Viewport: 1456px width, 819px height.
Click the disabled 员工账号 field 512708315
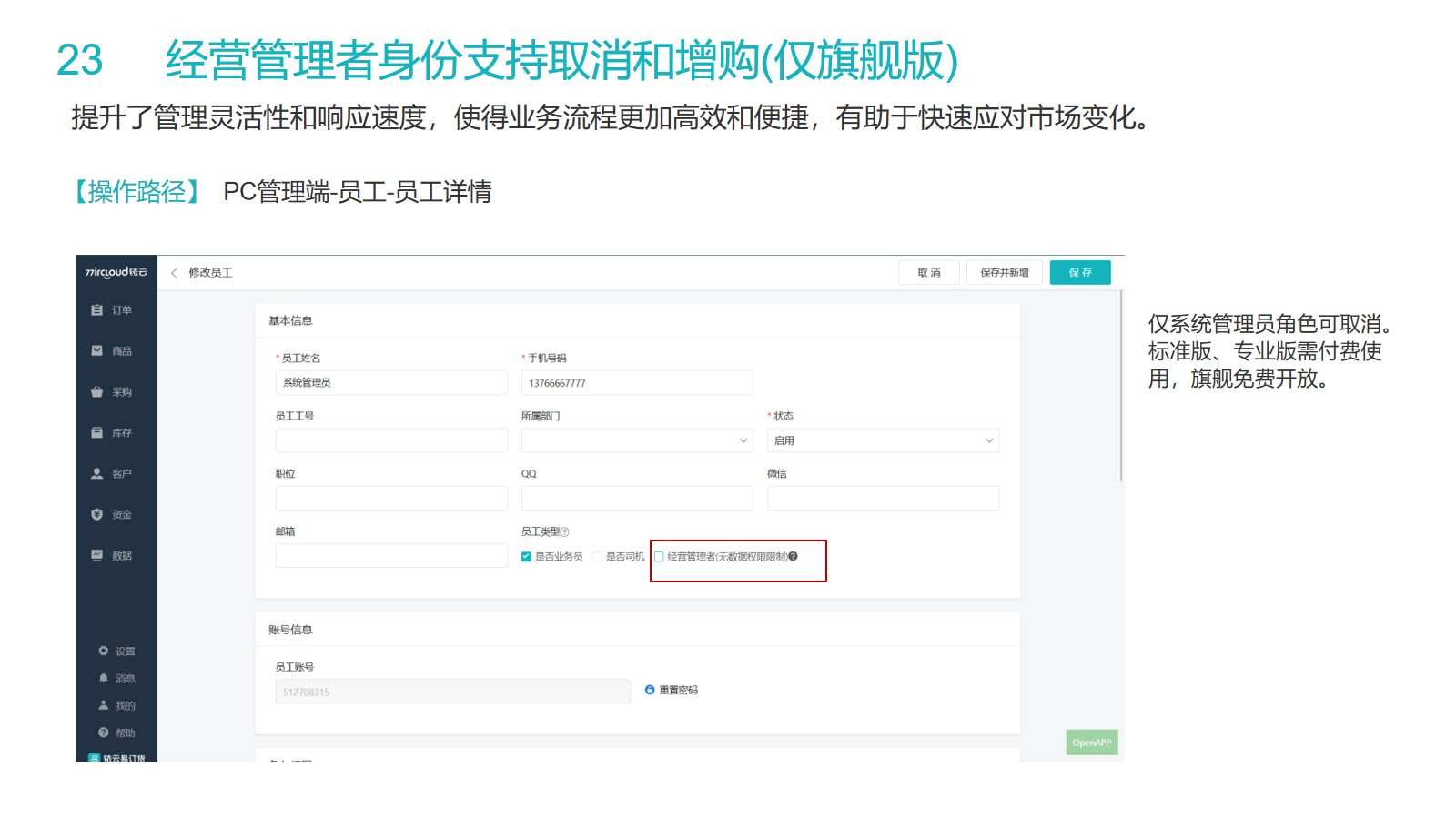point(453,692)
